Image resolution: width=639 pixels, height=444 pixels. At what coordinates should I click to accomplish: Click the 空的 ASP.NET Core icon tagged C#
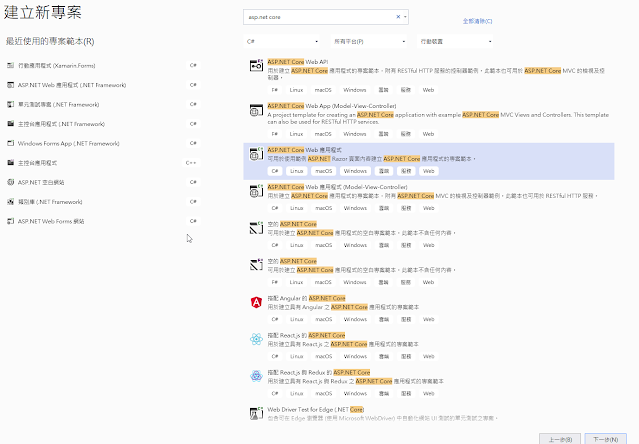[x=256, y=228]
